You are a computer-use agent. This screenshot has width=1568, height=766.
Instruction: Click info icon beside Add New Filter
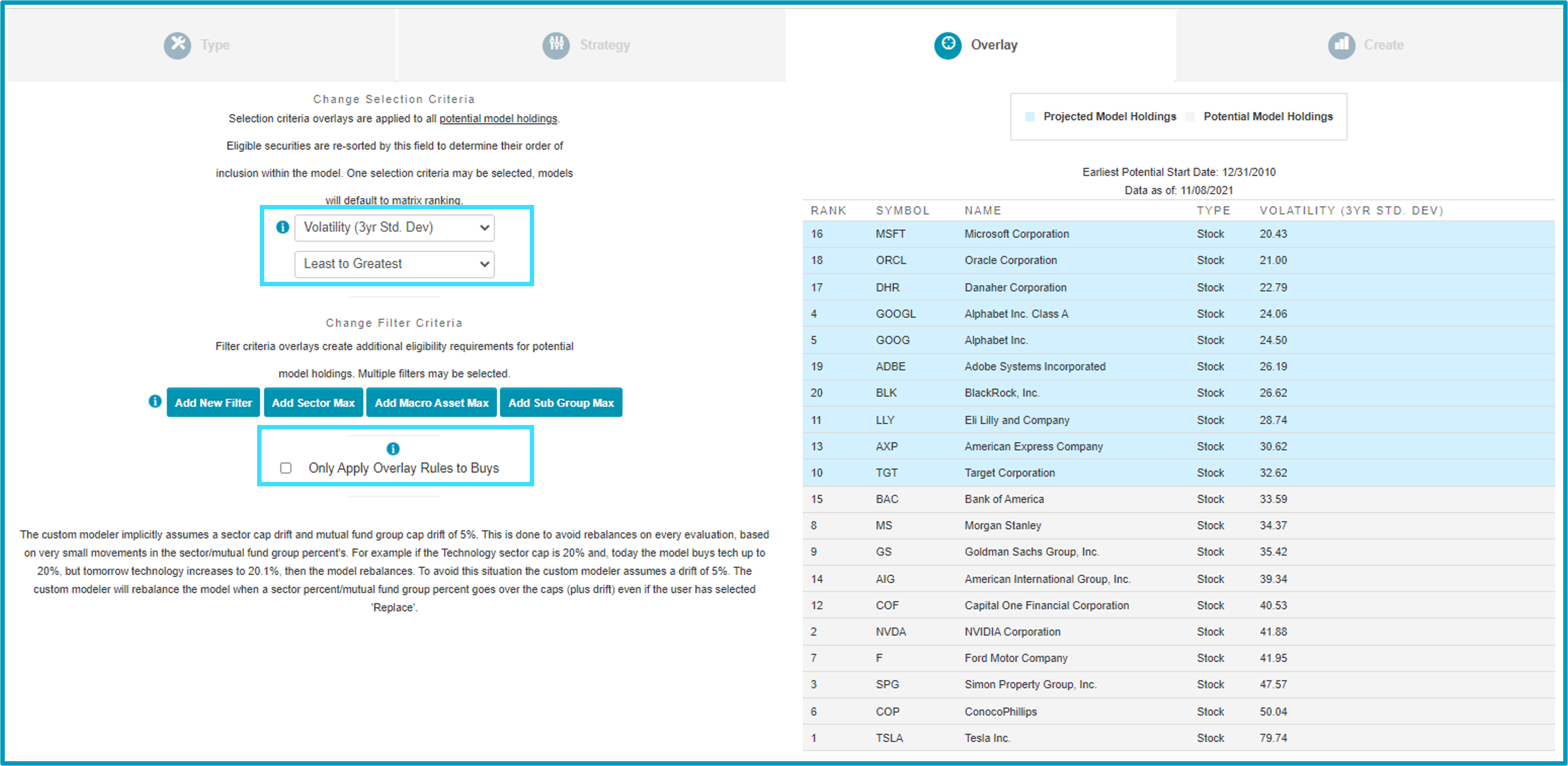[x=155, y=402]
